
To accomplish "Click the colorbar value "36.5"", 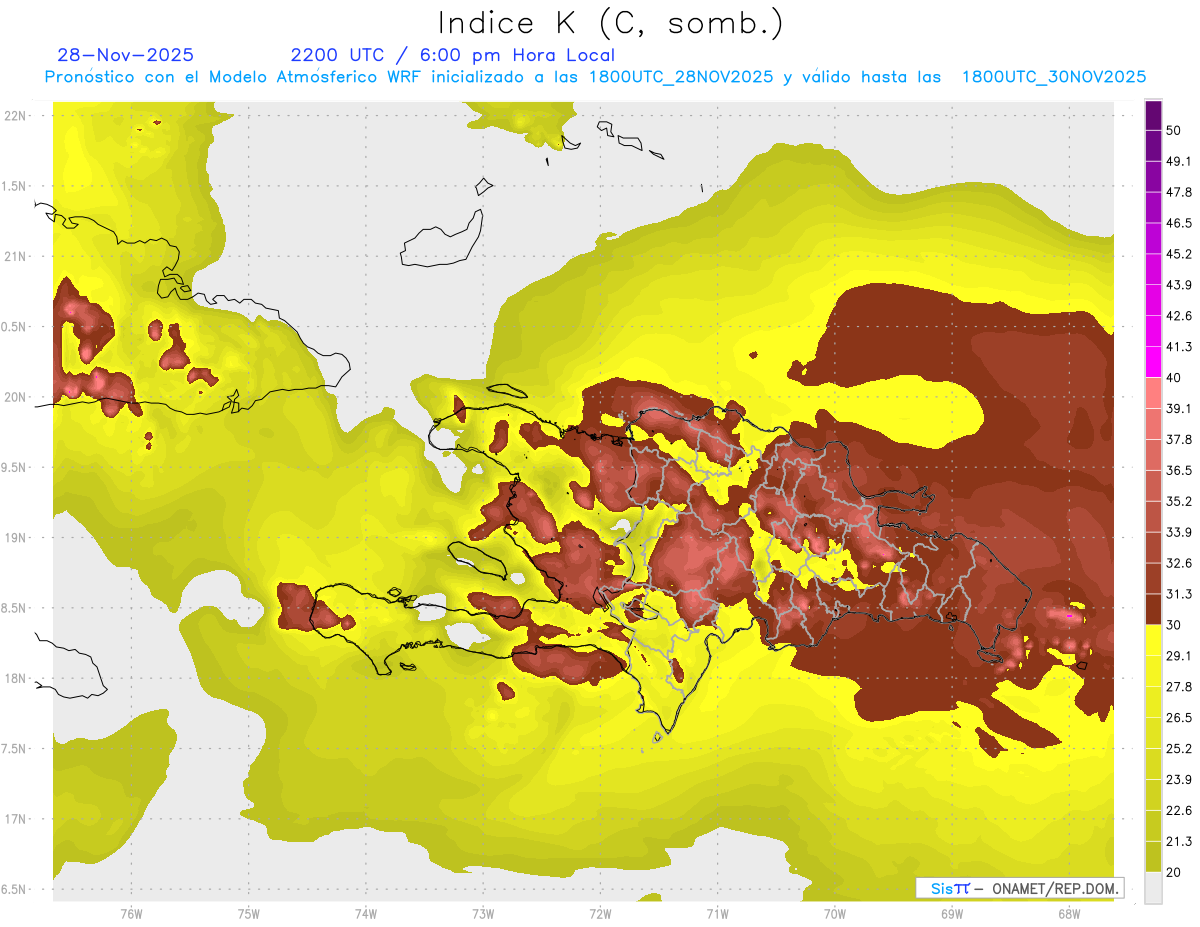I will [1179, 470].
